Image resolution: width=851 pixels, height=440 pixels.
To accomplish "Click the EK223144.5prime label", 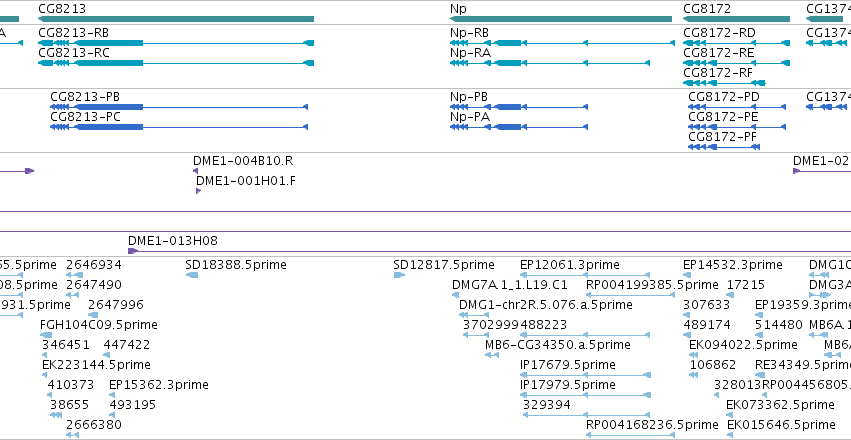I will [96, 365].
